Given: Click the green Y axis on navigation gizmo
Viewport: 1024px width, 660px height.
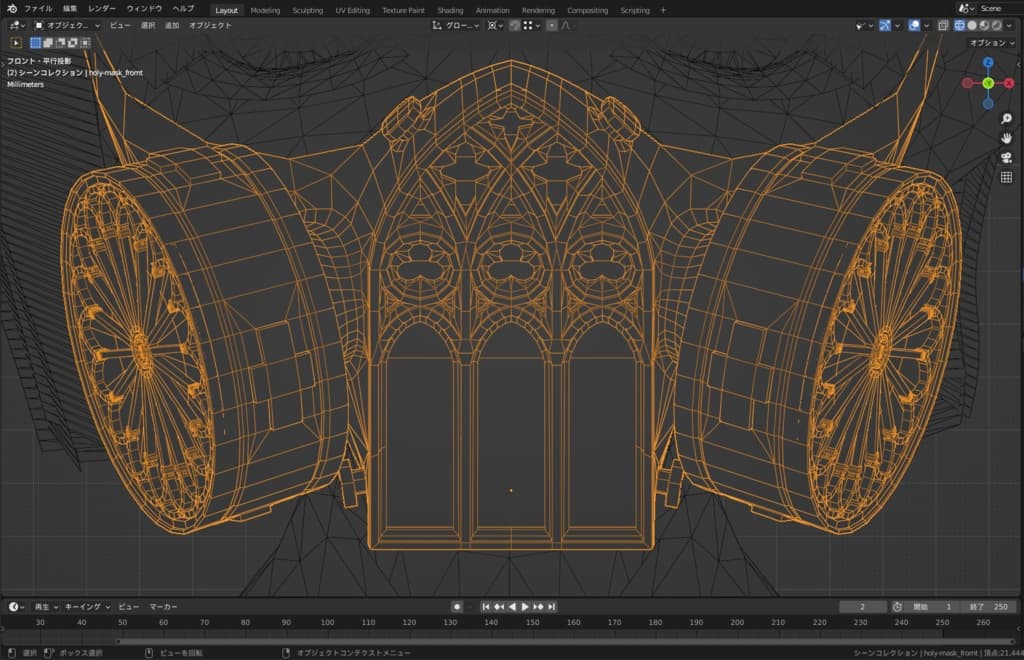Looking at the screenshot, I should click(988, 83).
